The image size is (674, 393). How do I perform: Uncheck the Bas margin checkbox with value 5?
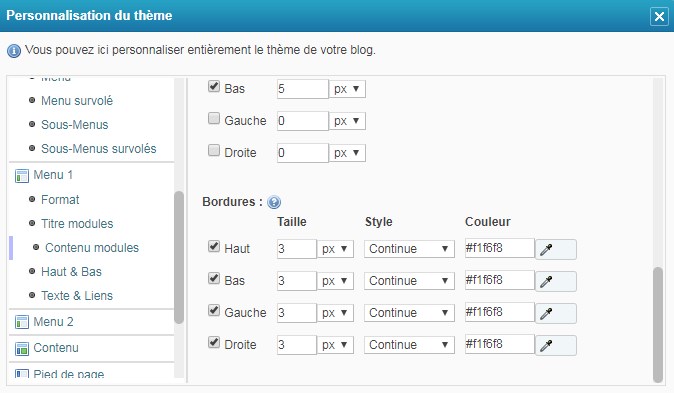pos(214,86)
